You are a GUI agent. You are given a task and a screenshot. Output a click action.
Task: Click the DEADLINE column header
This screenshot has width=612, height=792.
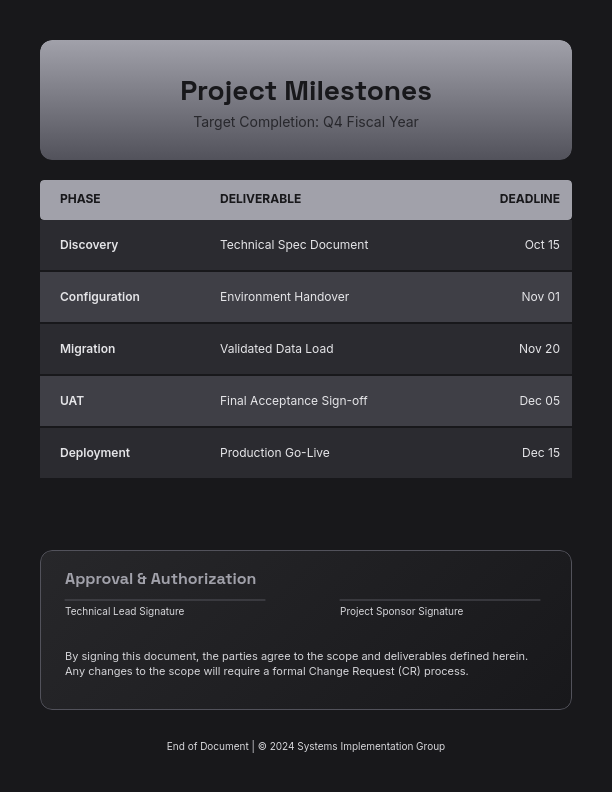tap(529, 199)
